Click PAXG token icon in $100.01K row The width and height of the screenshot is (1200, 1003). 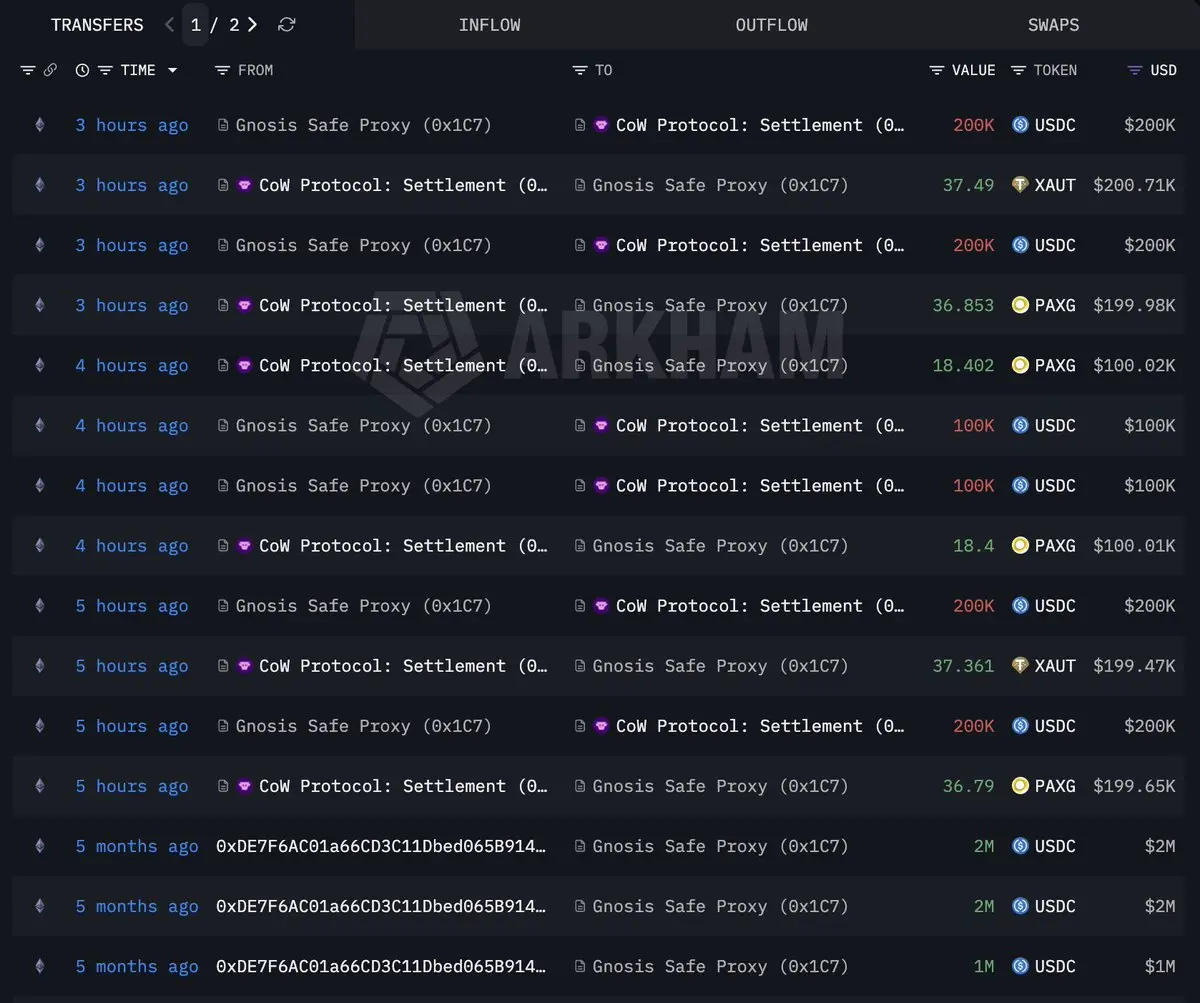pos(1020,545)
